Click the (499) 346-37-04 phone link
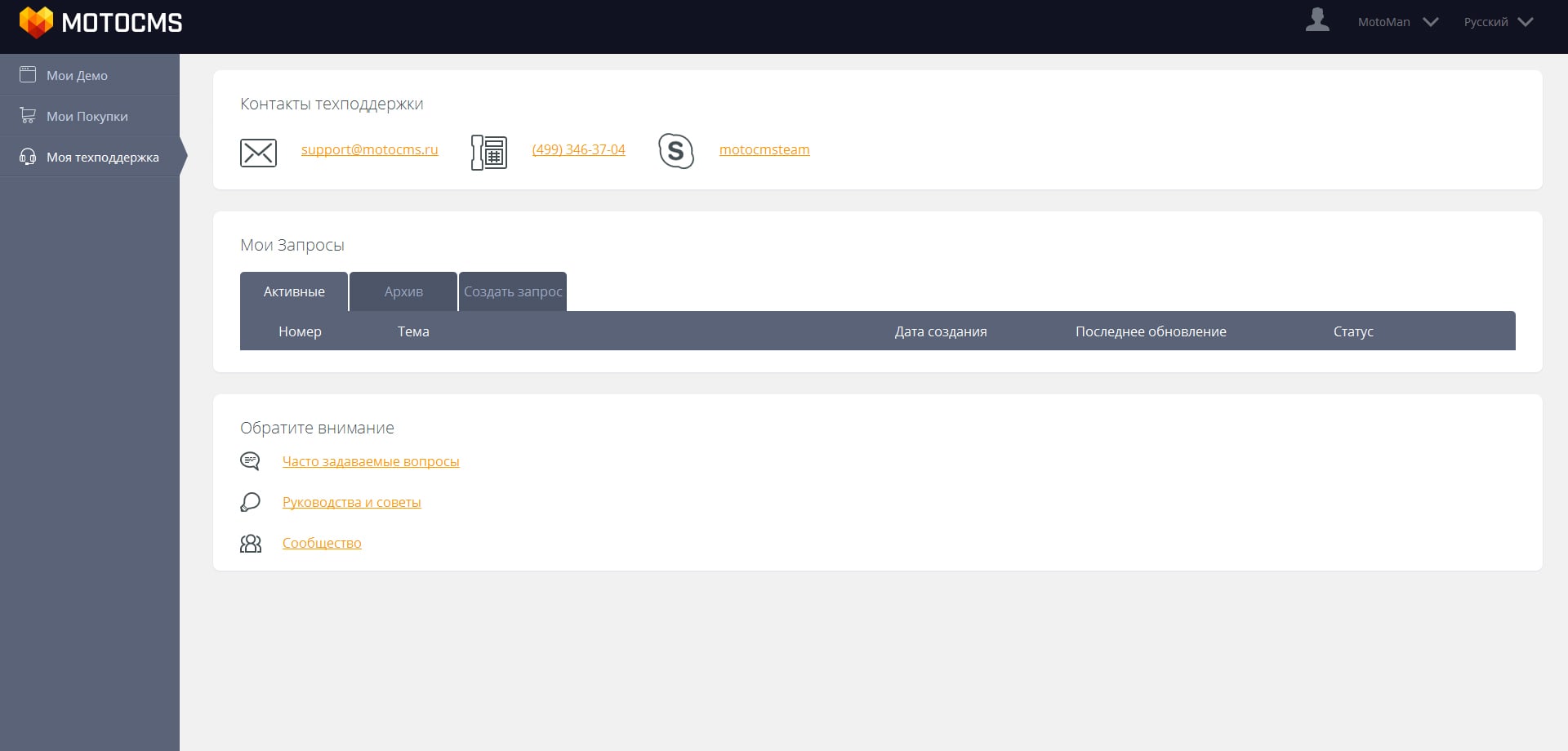 click(578, 149)
